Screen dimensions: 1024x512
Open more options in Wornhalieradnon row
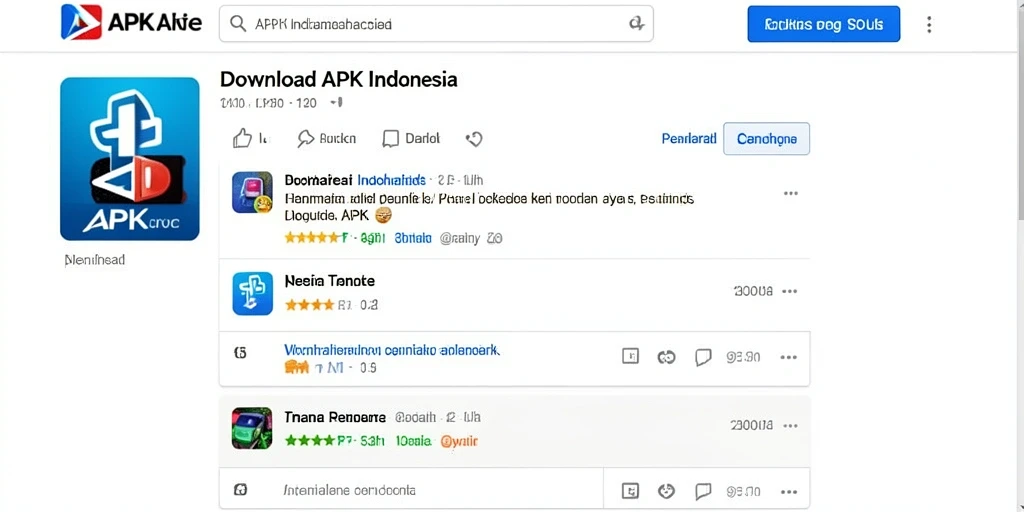pyautogui.click(x=789, y=357)
